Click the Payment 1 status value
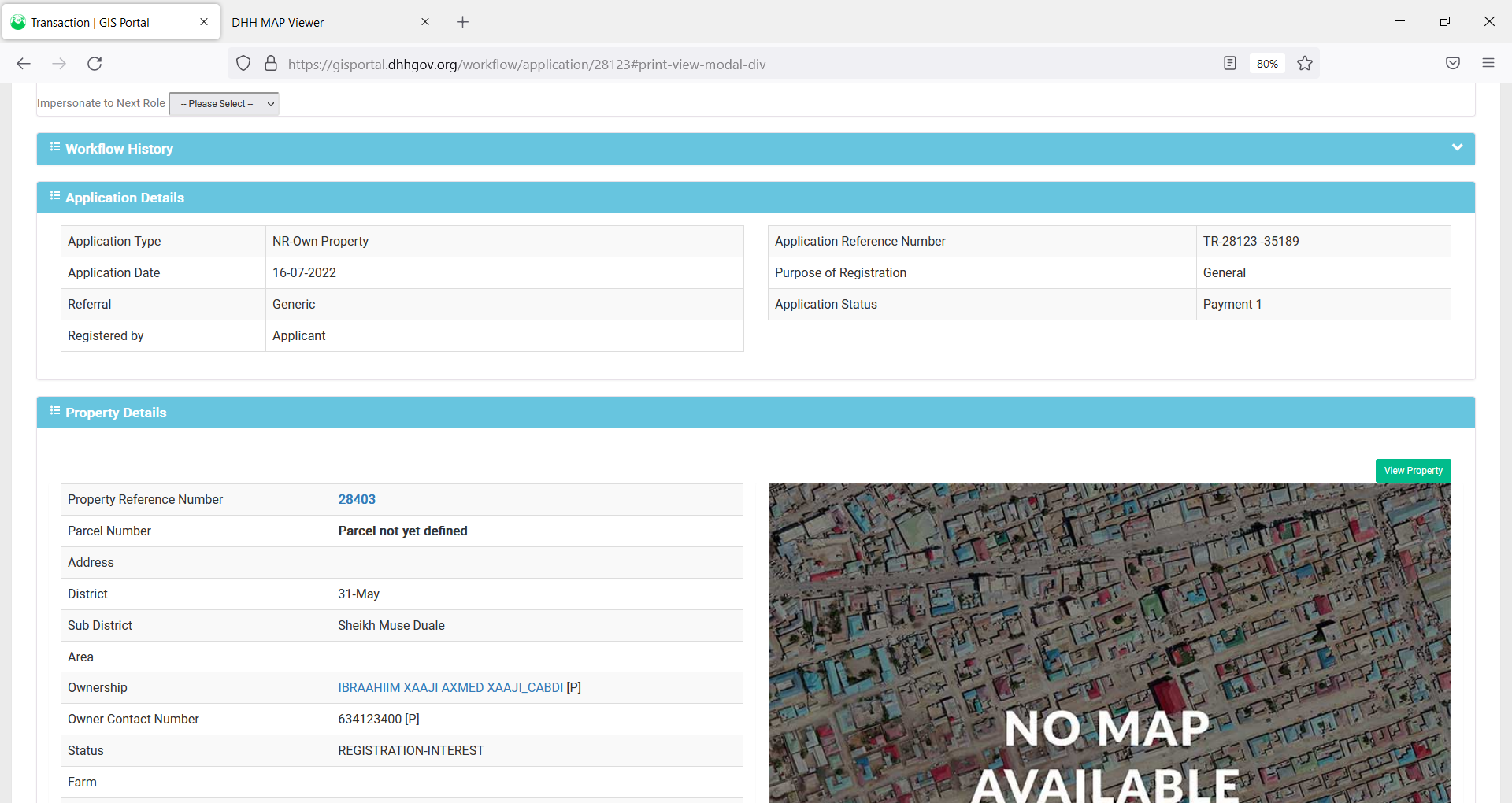The height and width of the screenshot is (803, 1512). 1232,304
